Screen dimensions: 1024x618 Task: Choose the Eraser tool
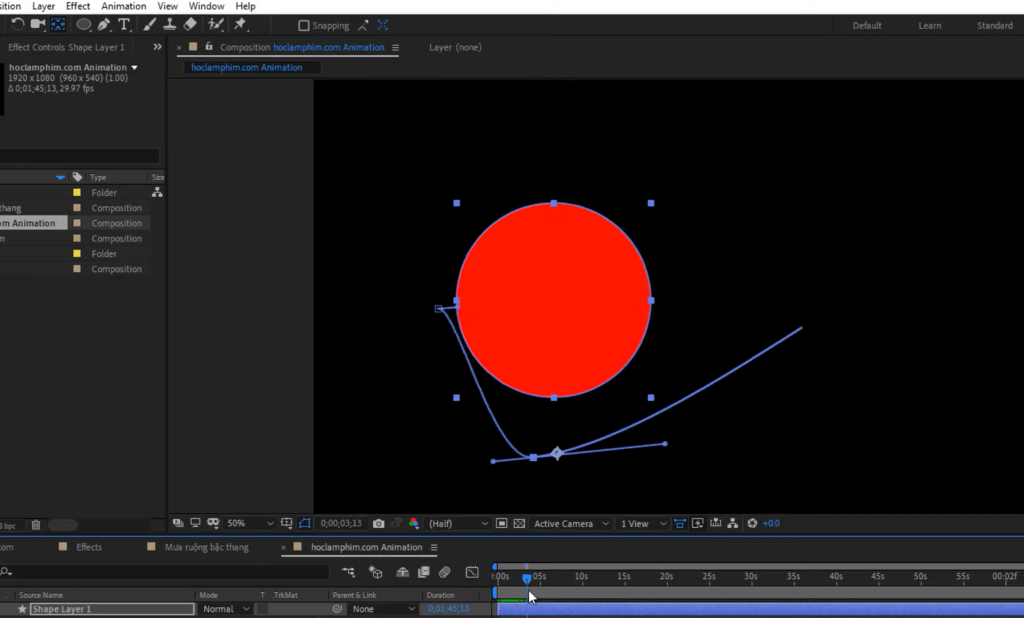coord(191,25)
